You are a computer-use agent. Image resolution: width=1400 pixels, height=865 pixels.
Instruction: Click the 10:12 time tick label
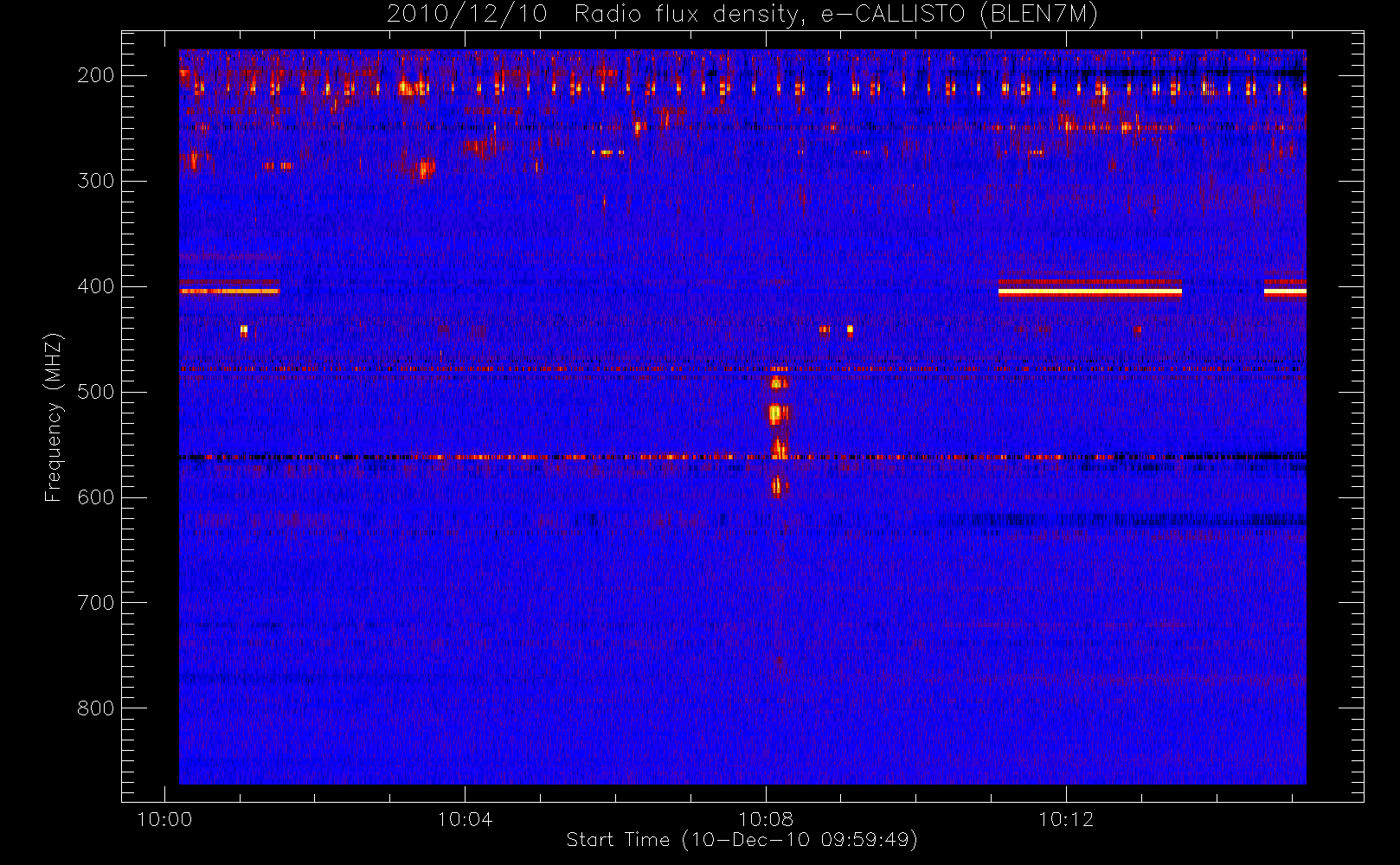click(x=1066, y=819)
